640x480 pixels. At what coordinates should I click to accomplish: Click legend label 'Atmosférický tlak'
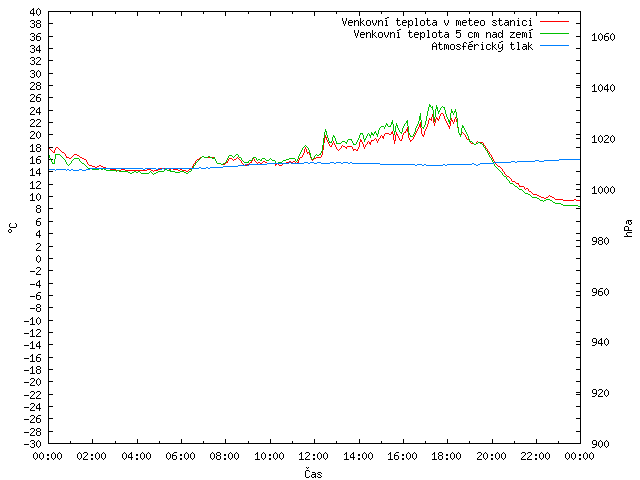(x=482, y=47)
